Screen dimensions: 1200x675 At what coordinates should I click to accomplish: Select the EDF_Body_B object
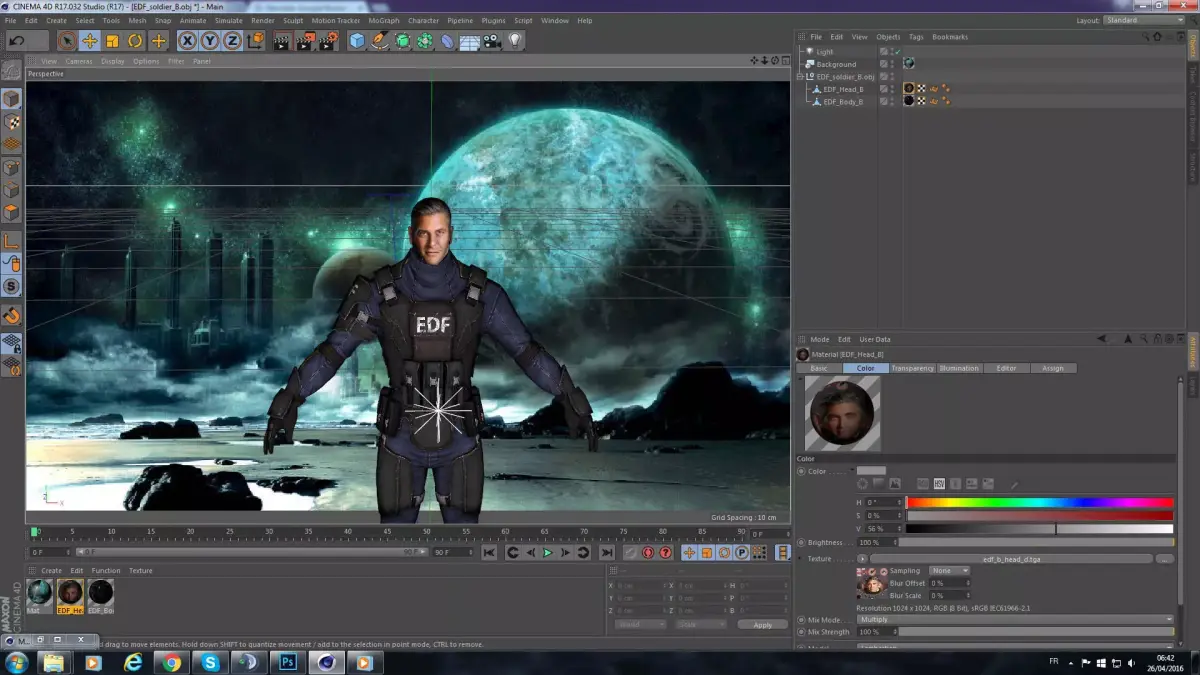[x=843, y=101]
